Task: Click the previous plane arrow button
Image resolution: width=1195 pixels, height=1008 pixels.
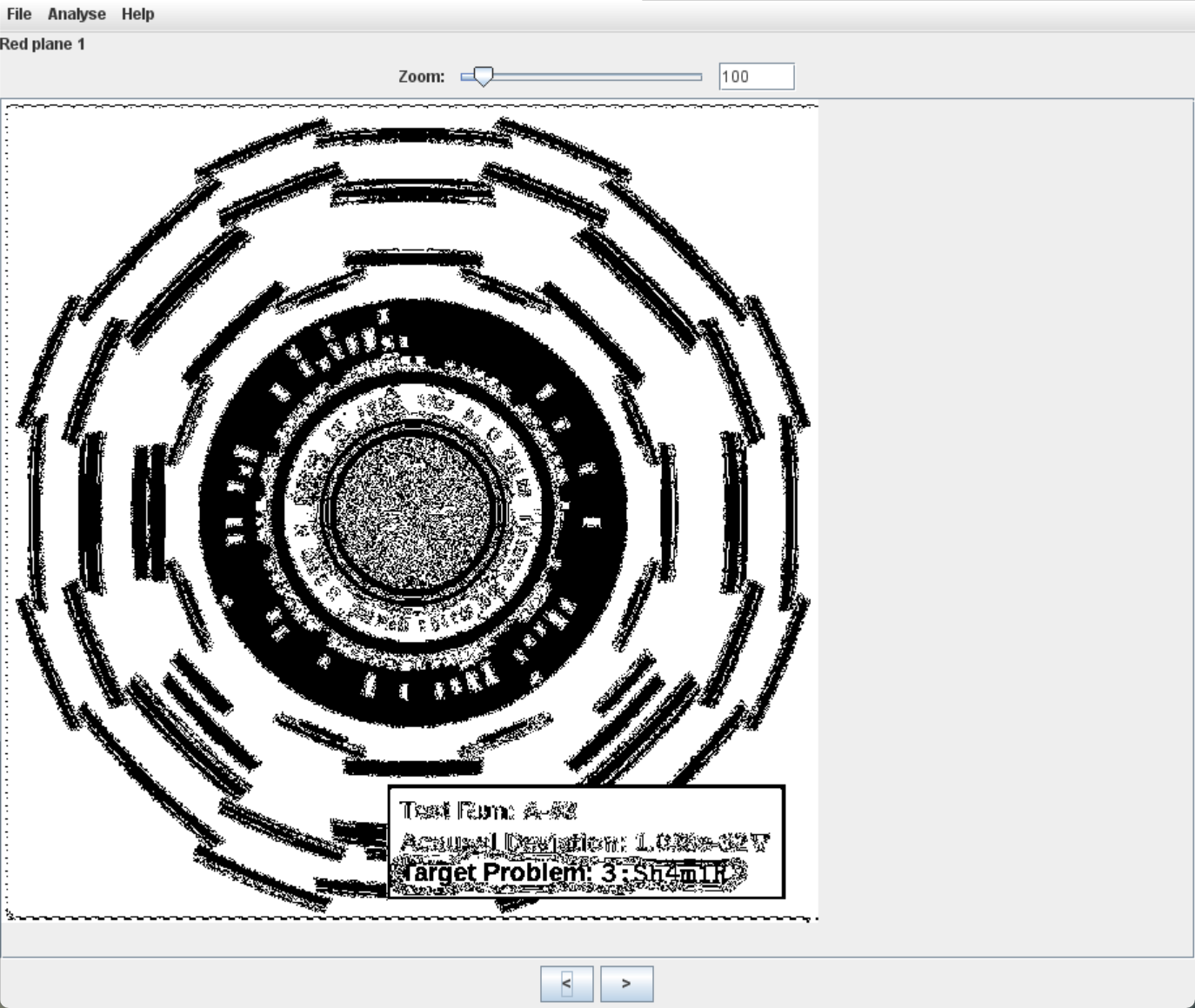Action: (x=566, y=984)
